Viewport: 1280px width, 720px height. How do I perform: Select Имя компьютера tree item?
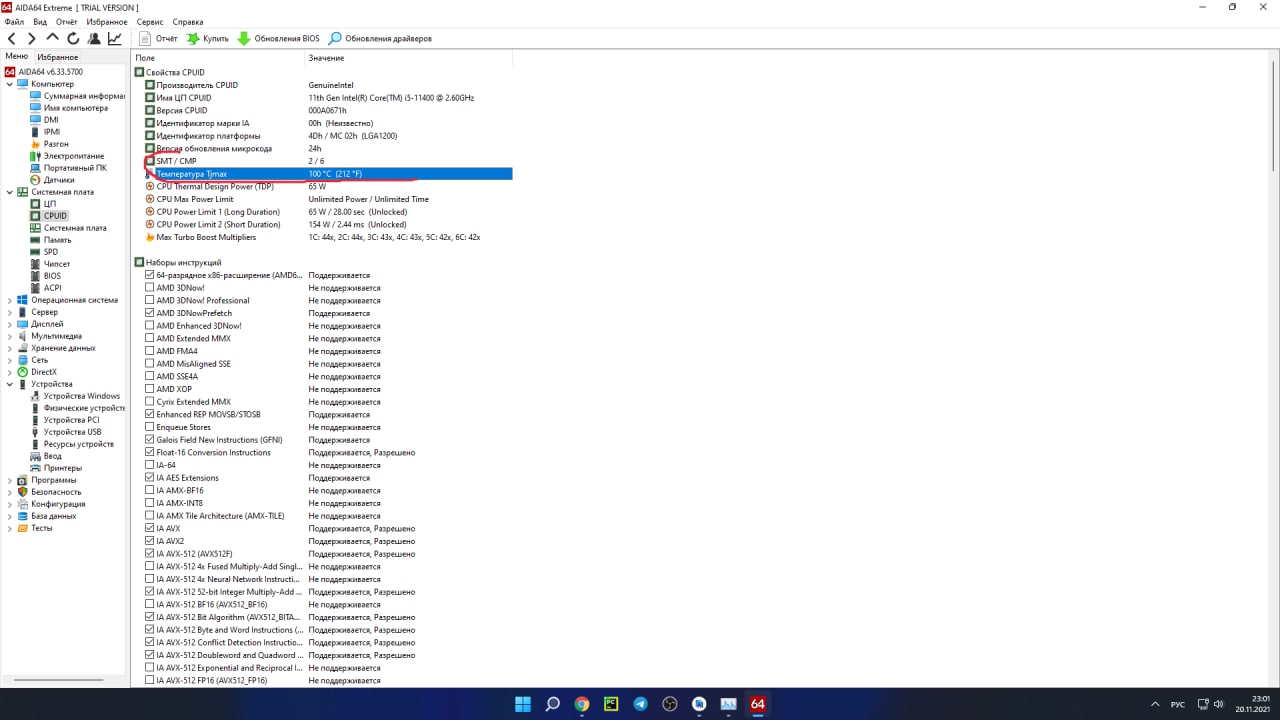tap(75, 108)
